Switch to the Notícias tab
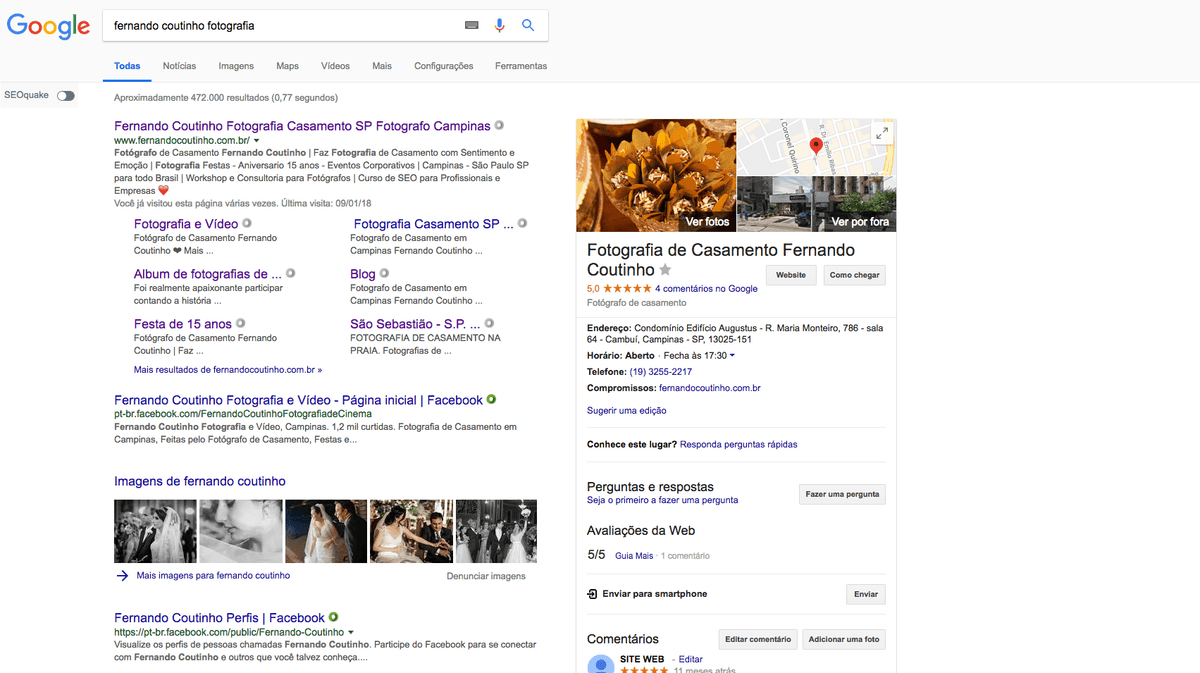 [x=179, y=66]
